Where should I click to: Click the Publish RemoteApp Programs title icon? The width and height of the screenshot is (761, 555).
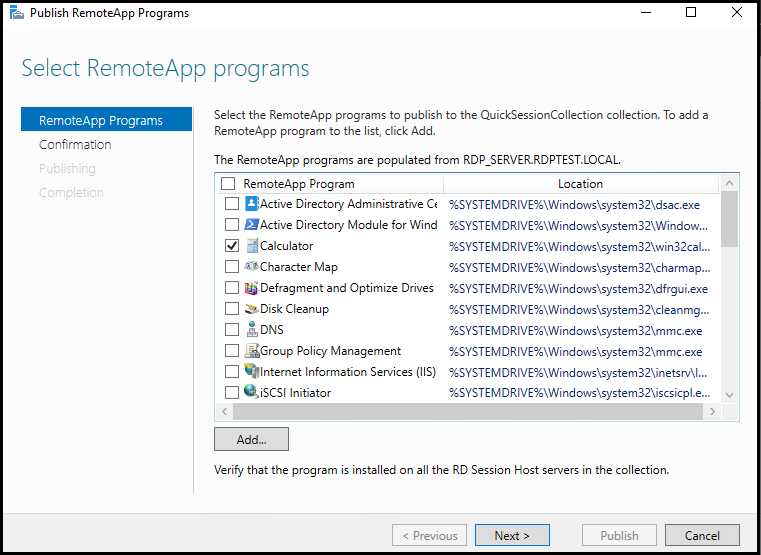17,13
